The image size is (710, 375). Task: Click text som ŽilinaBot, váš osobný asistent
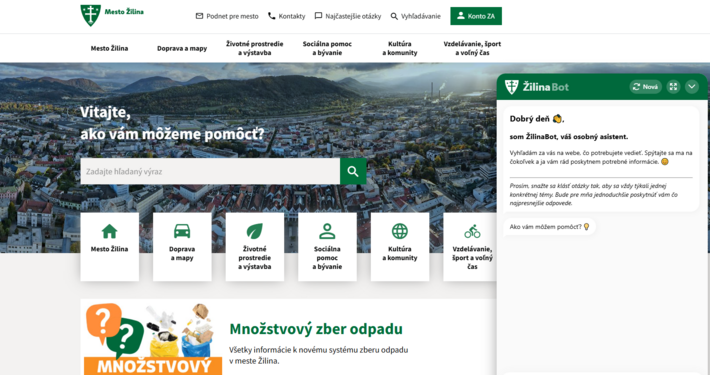tap(569, 136)
